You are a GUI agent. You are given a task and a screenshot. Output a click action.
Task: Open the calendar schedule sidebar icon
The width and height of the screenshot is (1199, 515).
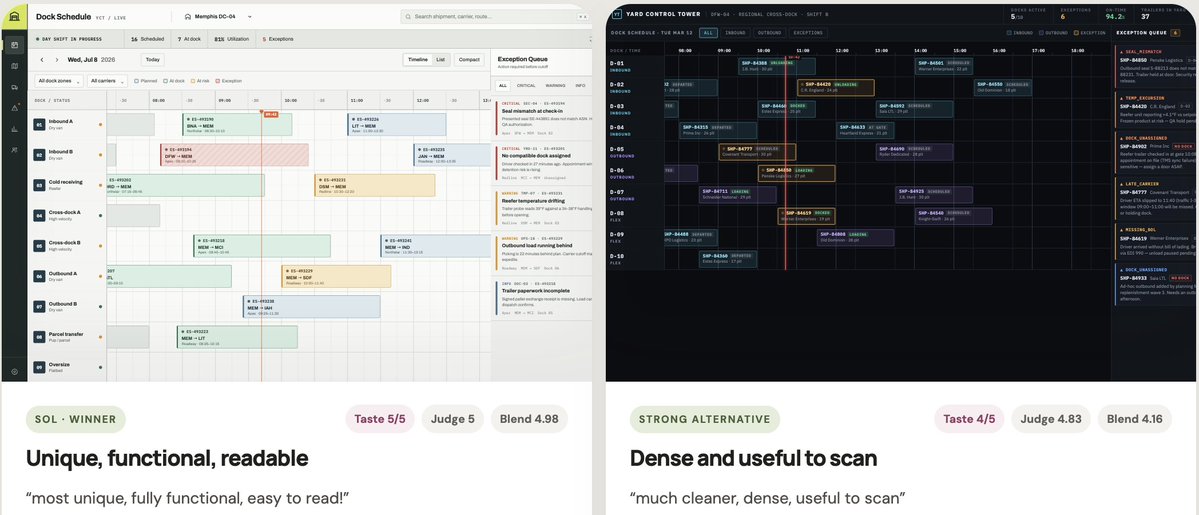[x=15, y=45]
